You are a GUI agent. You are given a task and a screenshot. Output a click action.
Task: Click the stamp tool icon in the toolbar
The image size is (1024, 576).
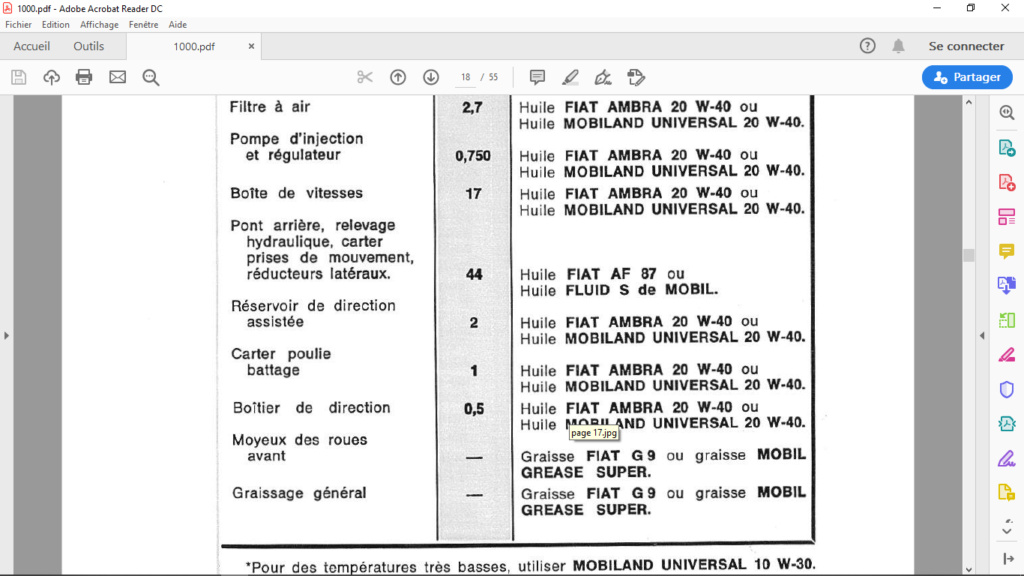point(636,77)
